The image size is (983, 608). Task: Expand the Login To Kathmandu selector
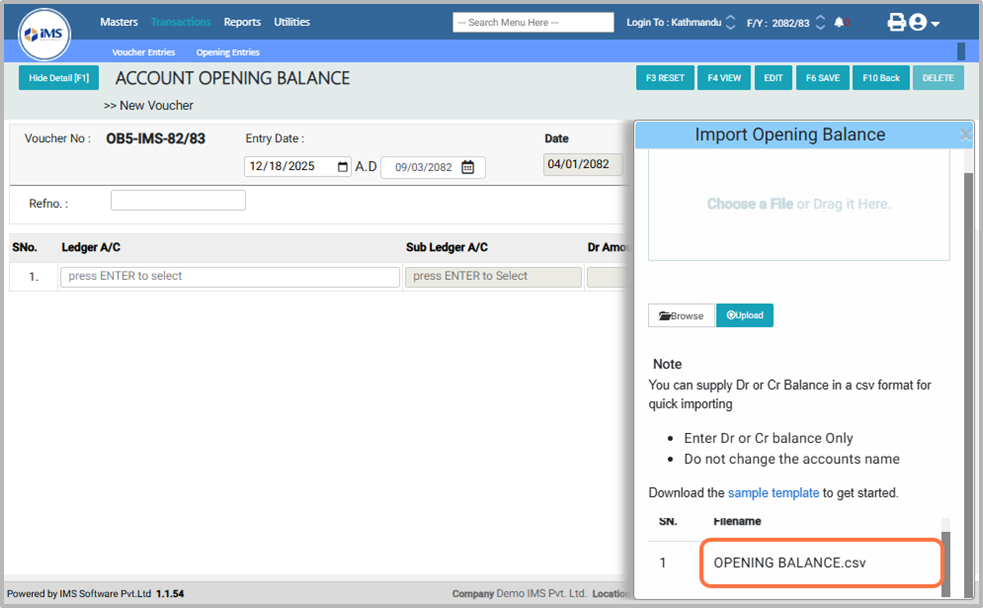tap(730, 22)
